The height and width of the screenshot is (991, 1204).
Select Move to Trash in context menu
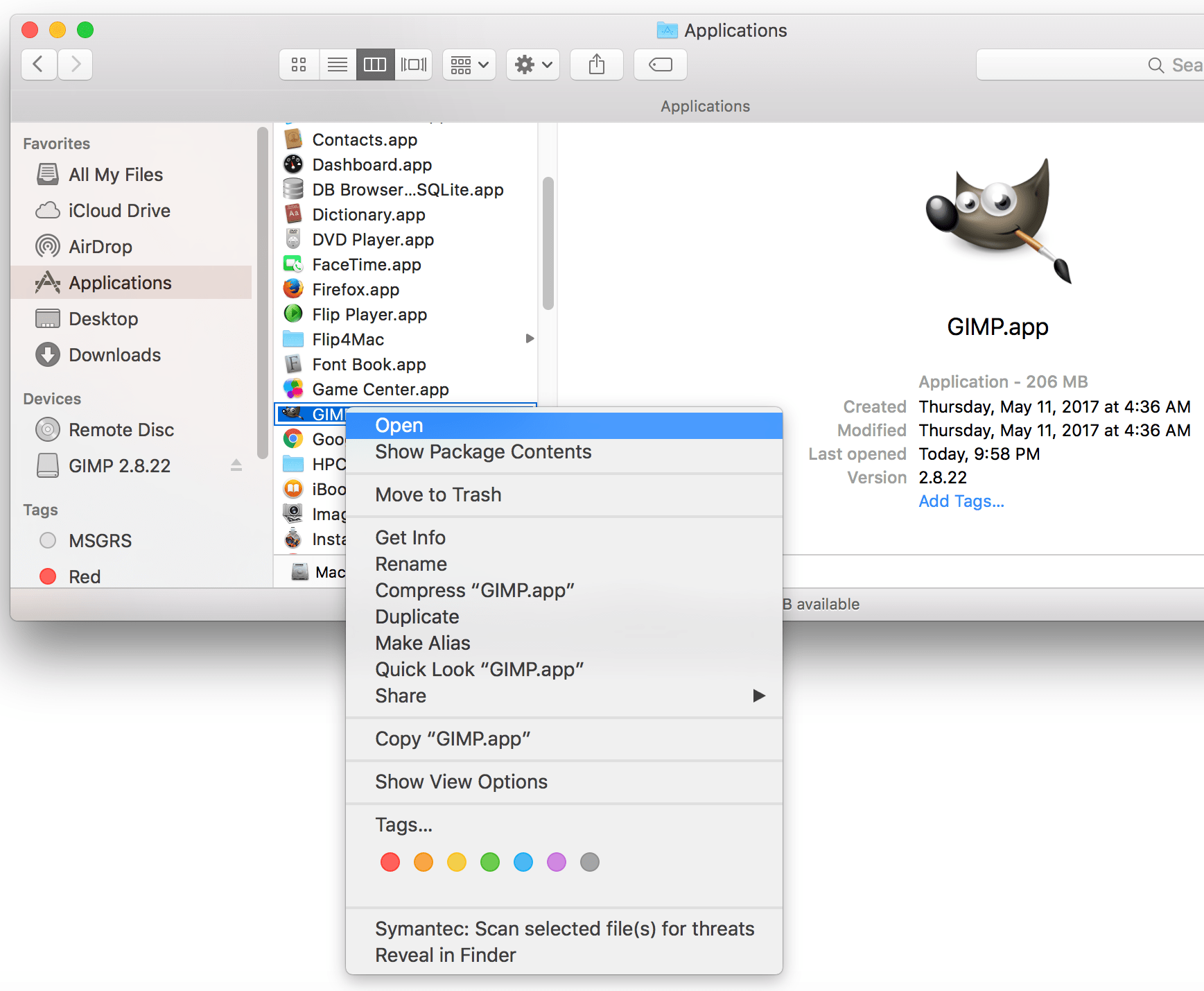pos(438,494)
